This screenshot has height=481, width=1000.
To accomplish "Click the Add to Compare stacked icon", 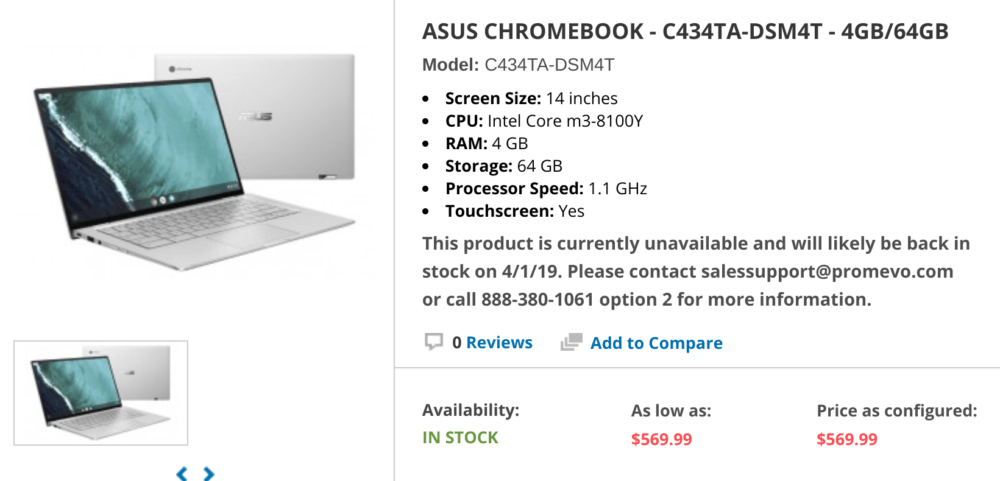I will pos(571,343).
